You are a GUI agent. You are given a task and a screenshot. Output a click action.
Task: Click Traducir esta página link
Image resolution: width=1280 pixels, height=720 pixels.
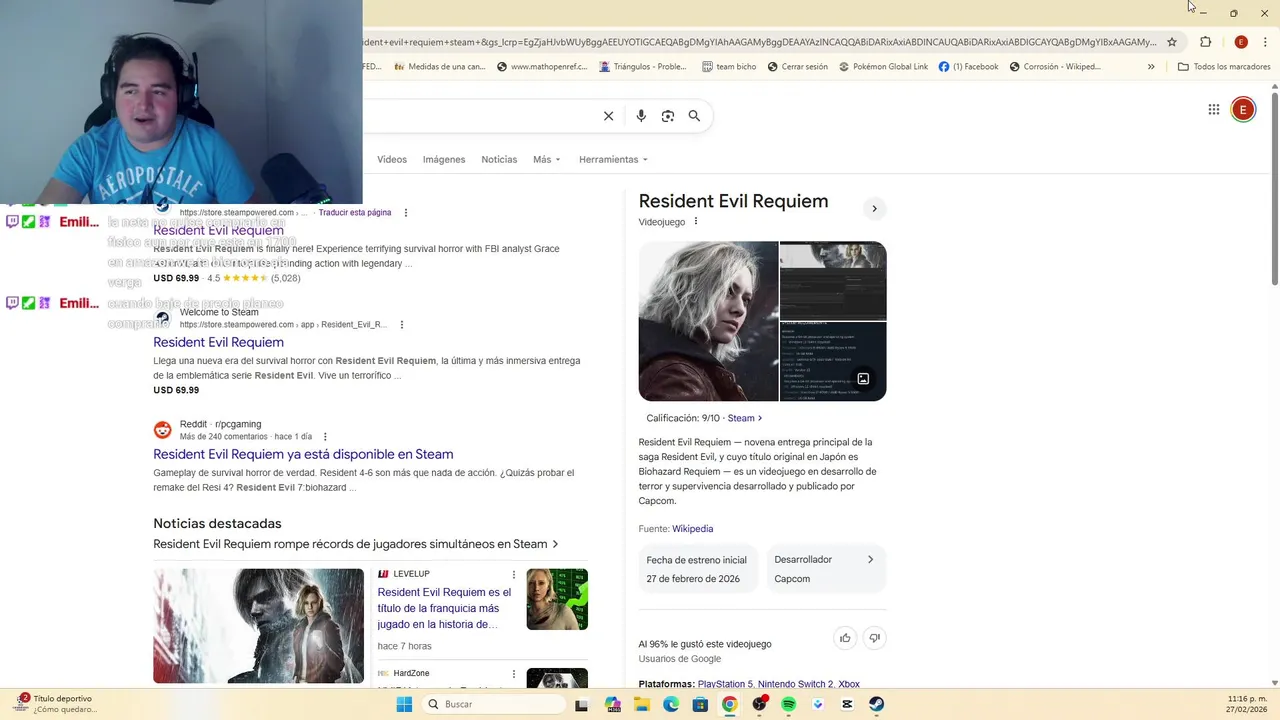click(x=355, y=213)
